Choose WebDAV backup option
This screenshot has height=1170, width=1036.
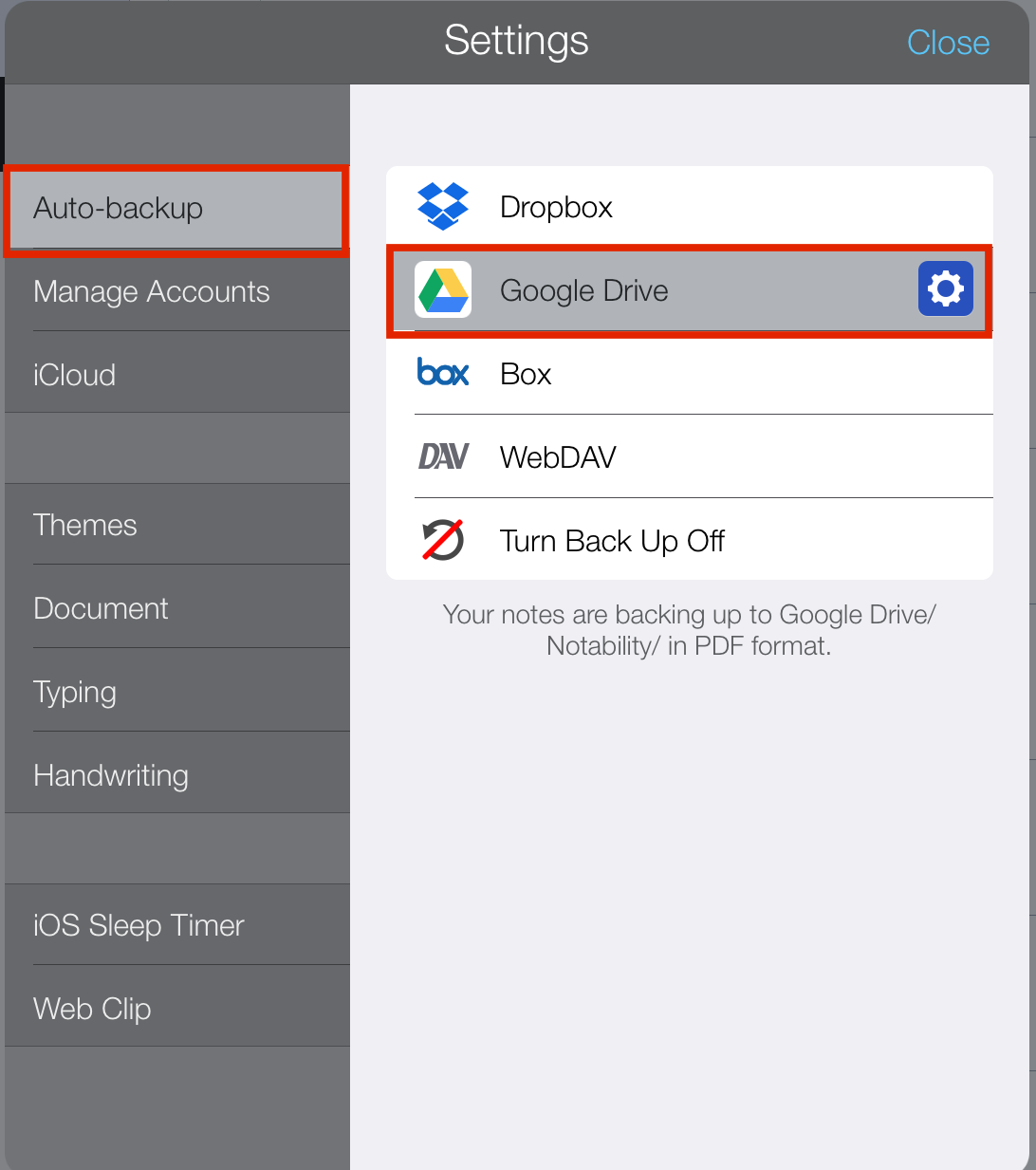click(690, 457)
